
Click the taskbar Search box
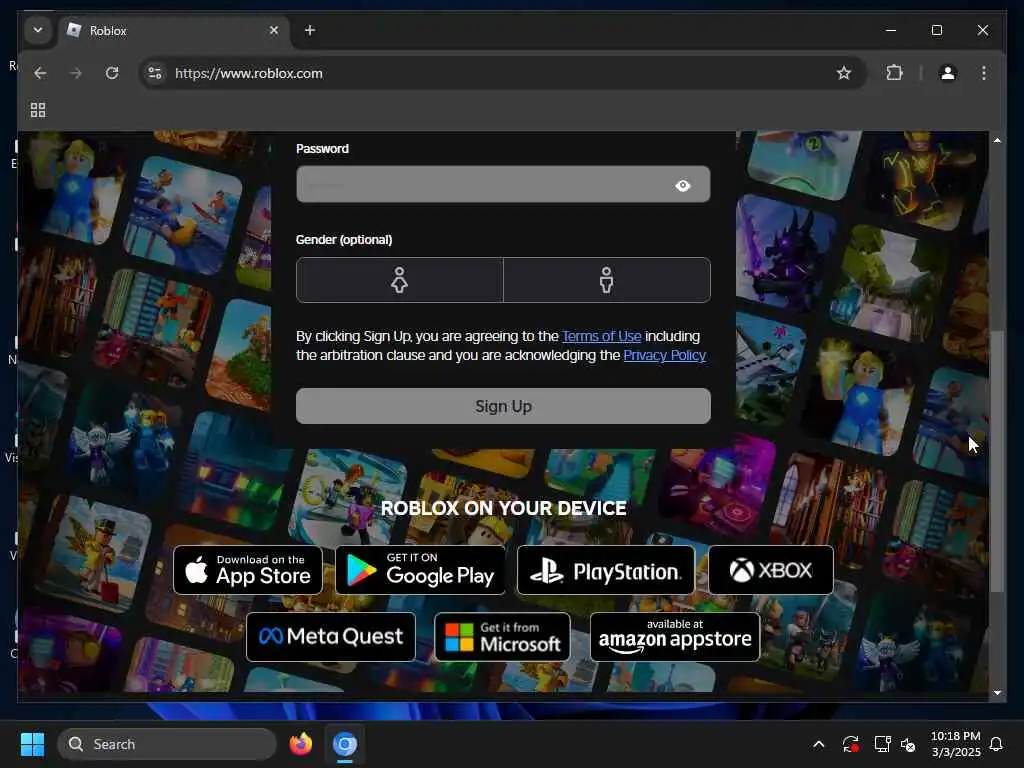(167, 744)
